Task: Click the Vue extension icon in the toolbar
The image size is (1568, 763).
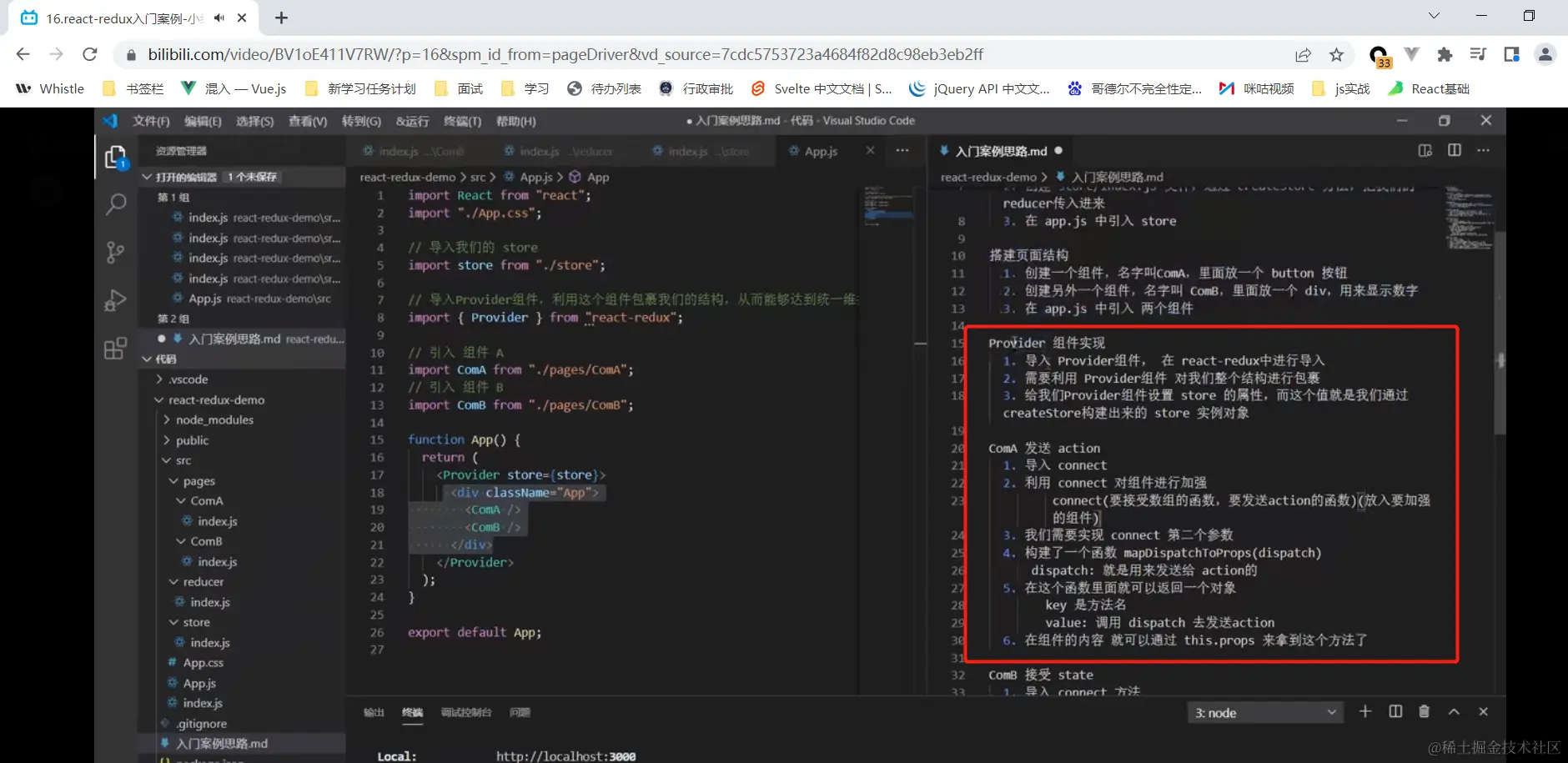Action: [x=1411, y=55]
